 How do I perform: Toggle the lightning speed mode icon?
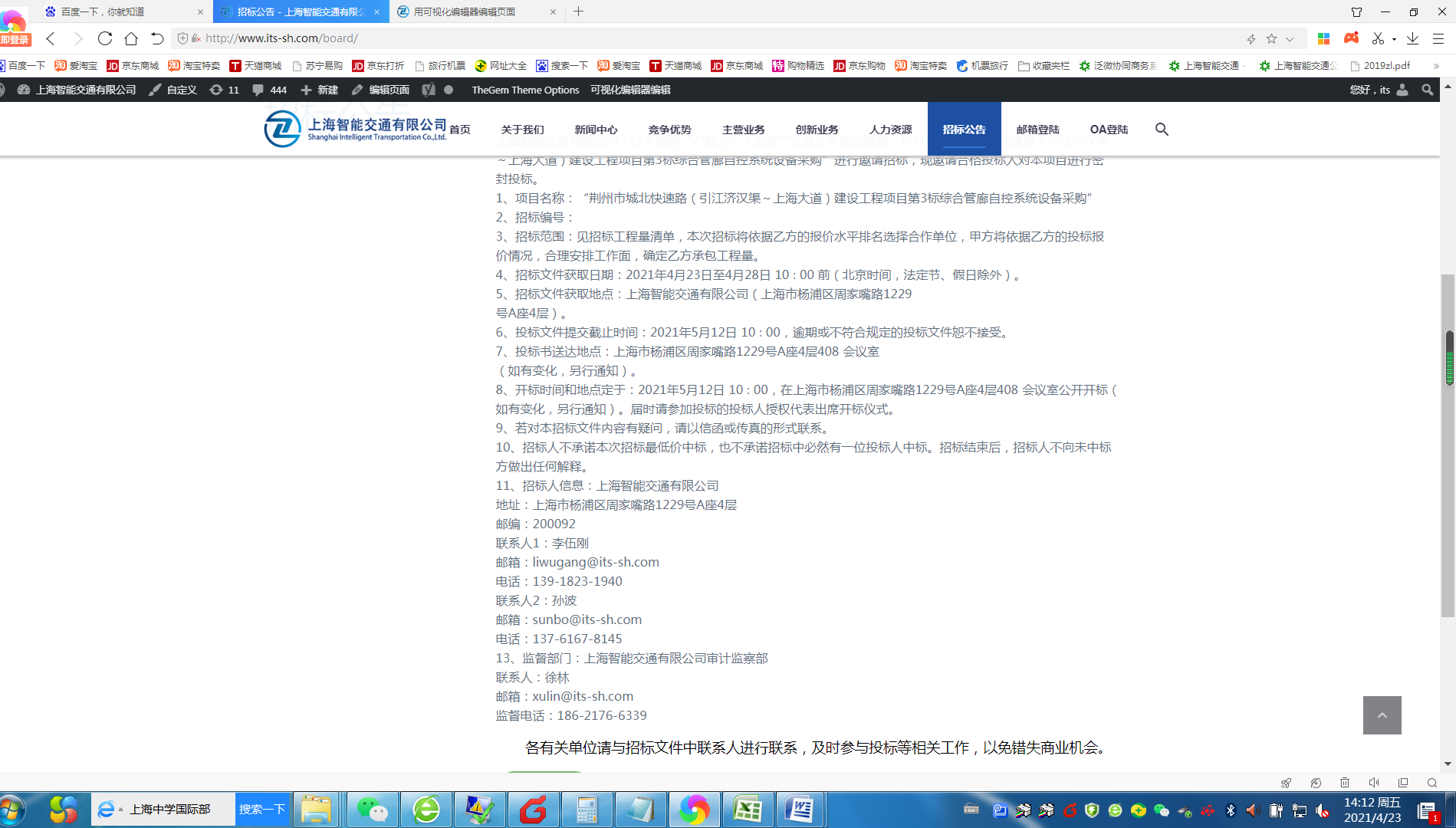point(1251,39)
